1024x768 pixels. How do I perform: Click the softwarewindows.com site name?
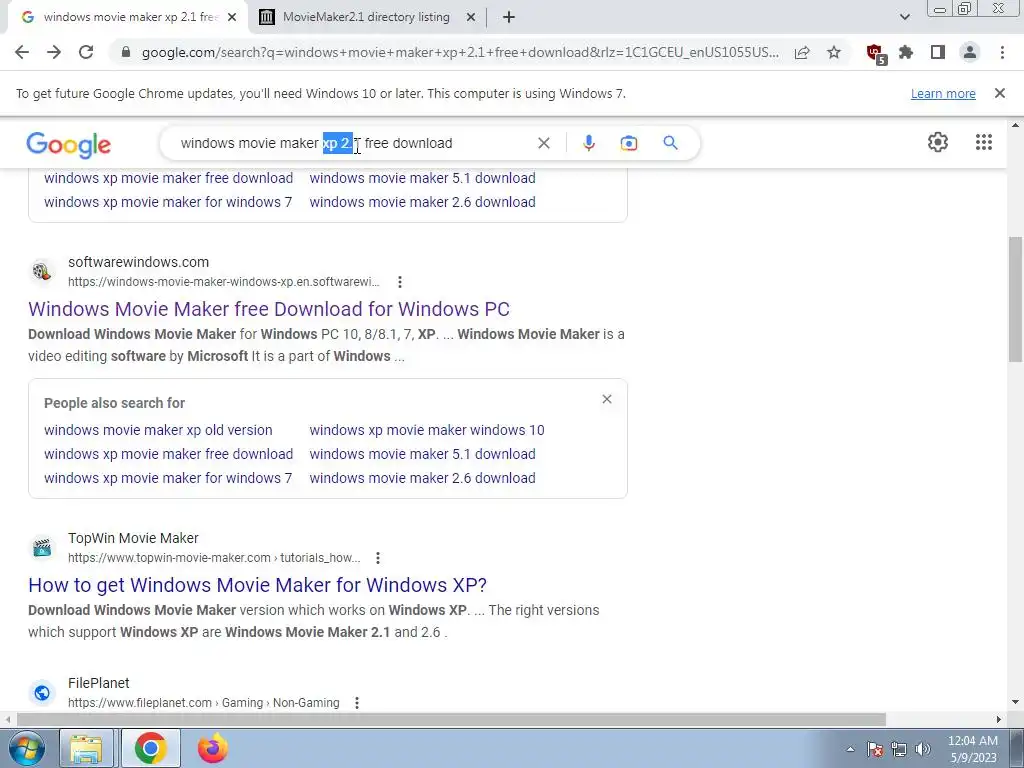tap(138, 262)
